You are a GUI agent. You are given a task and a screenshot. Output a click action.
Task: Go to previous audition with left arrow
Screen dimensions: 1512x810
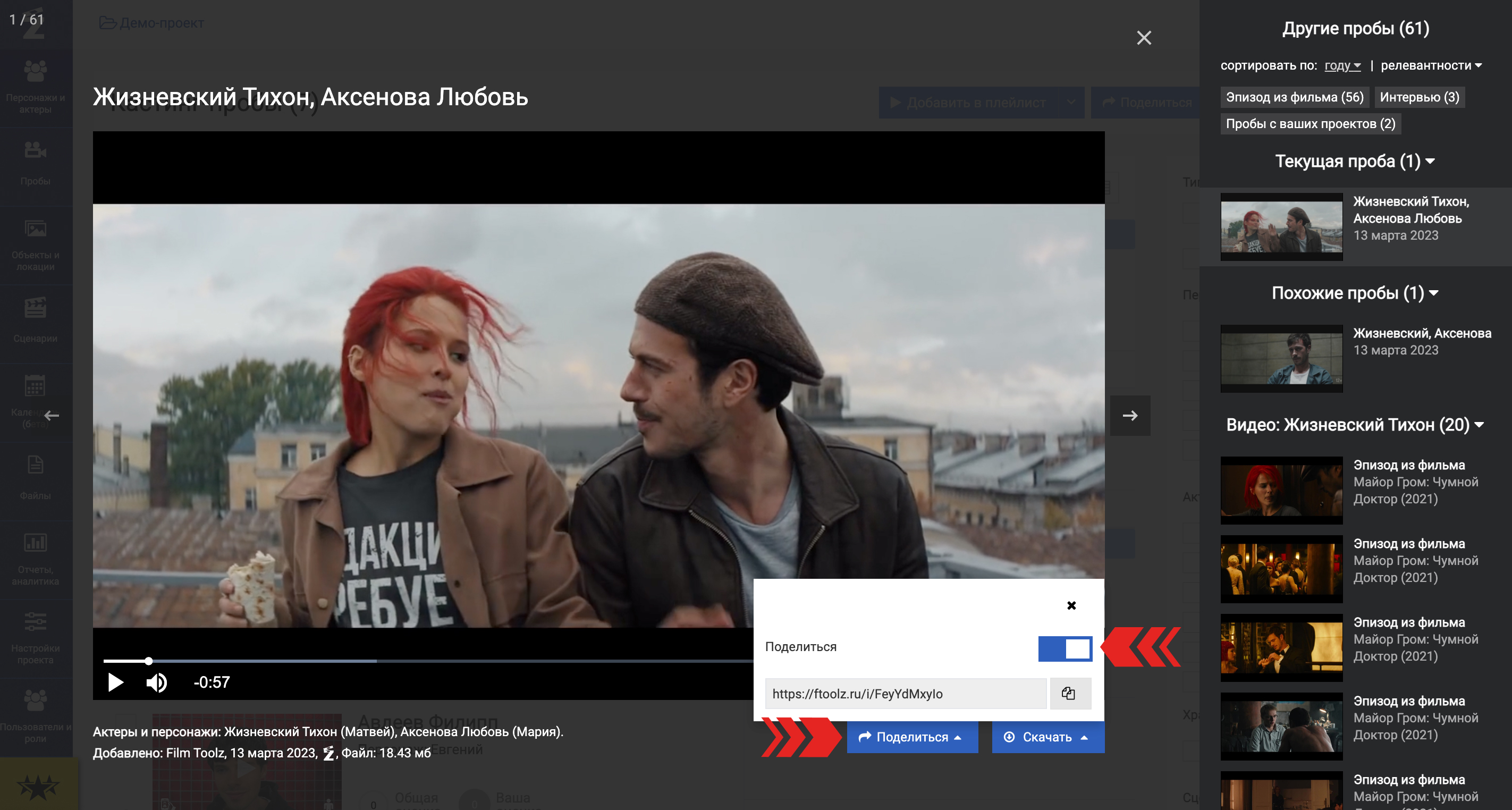click(x=52, y=416)
